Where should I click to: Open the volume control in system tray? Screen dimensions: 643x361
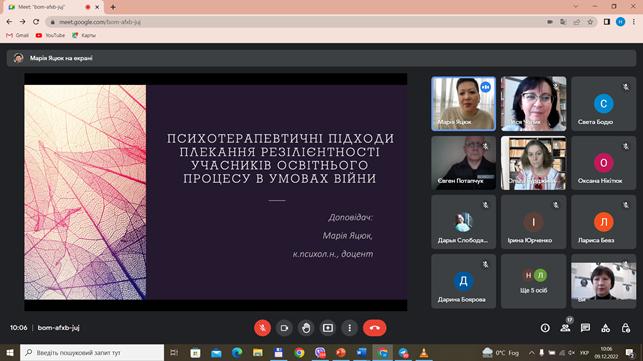[x=571, y=352]
